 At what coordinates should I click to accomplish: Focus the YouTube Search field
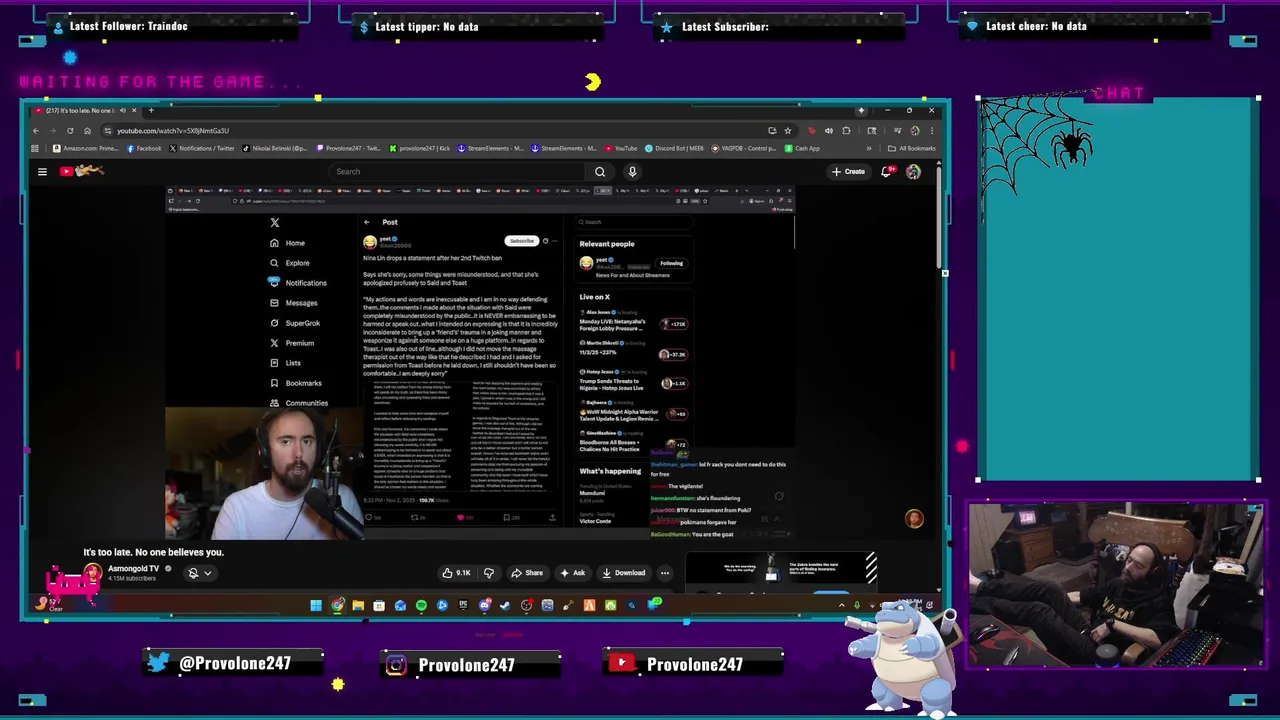click(x=455, y=171)
